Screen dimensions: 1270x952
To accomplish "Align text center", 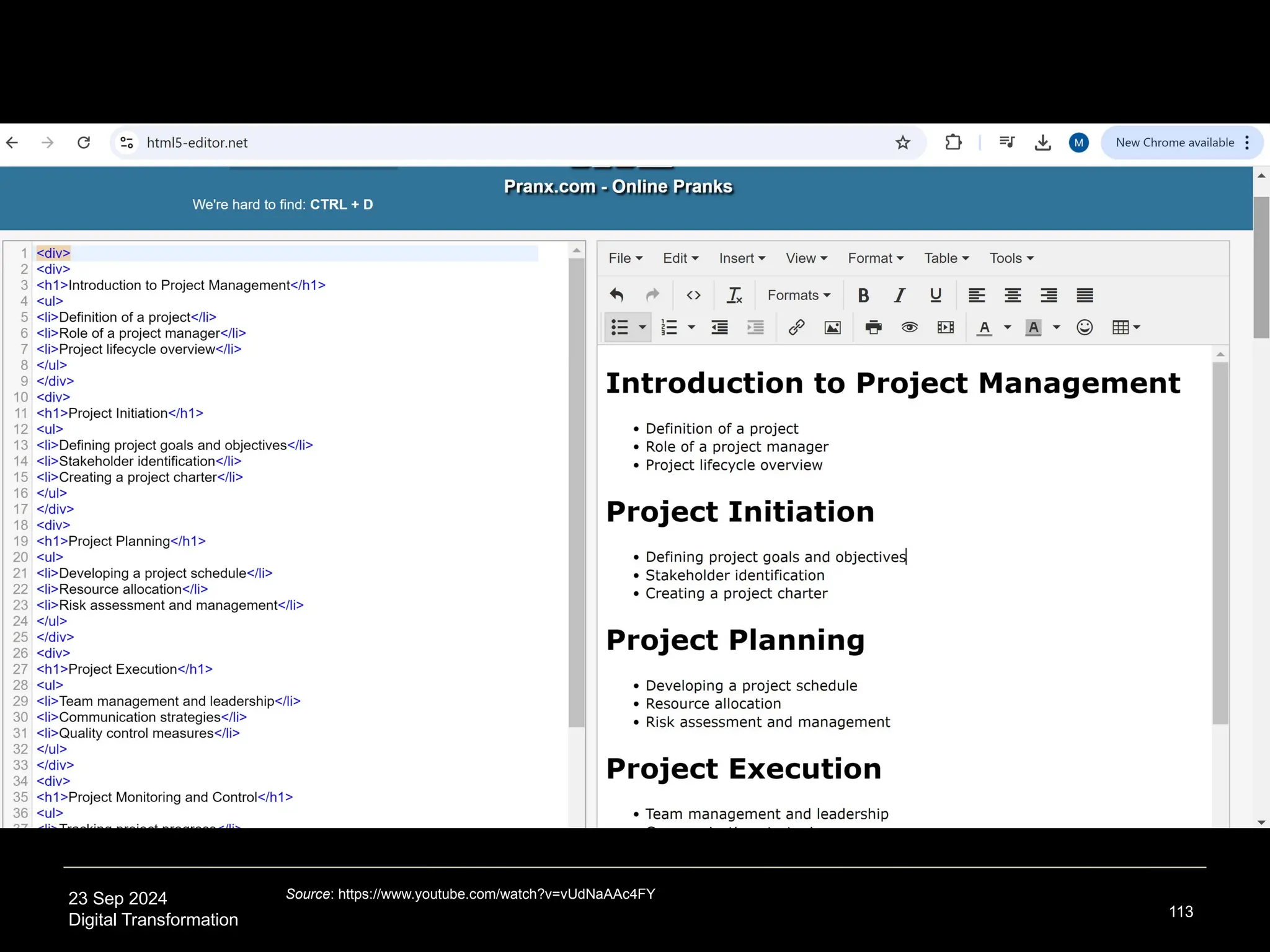I will click(1013, 295).
